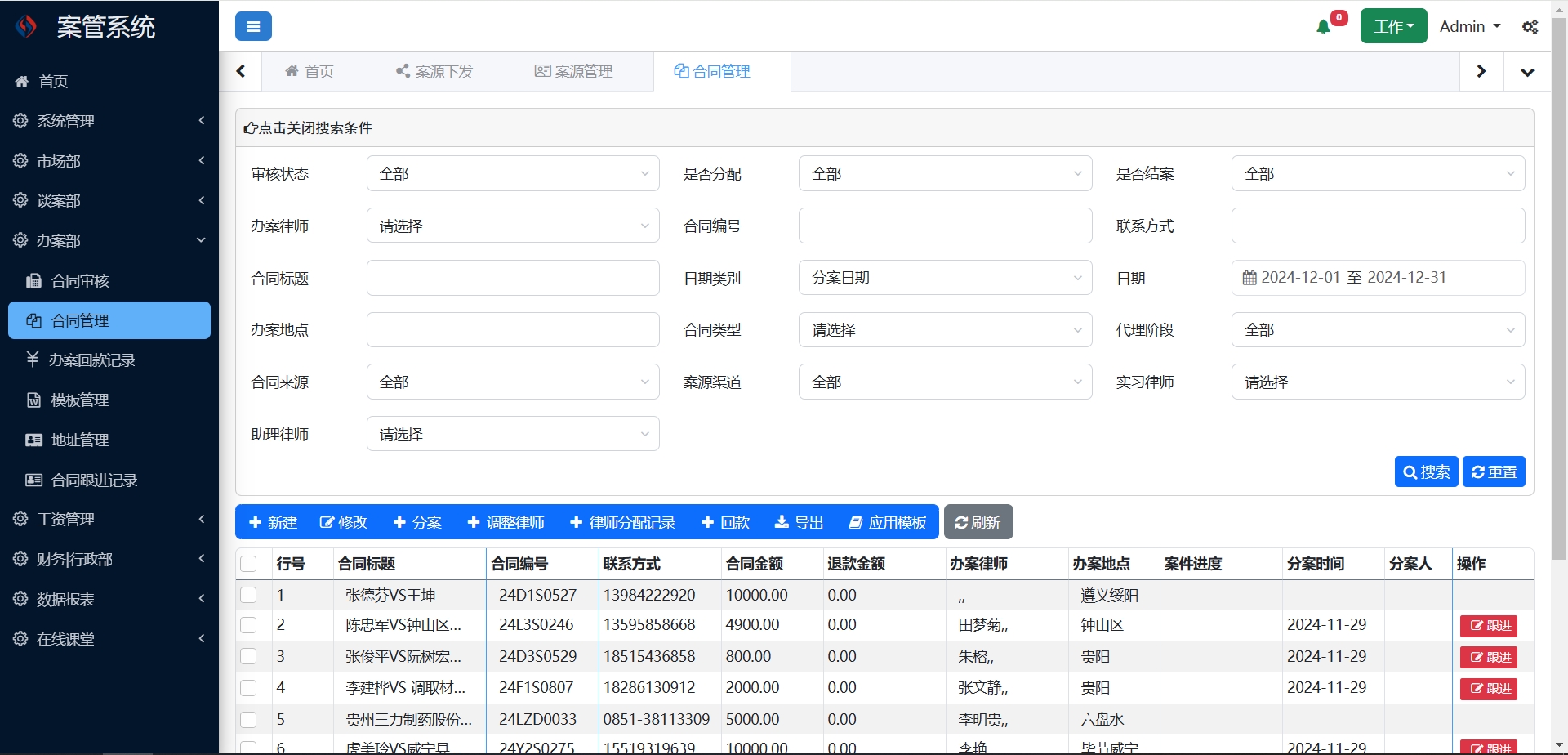Click the refresh button in toolbar

pyautogui.click(x=978, y=522)
